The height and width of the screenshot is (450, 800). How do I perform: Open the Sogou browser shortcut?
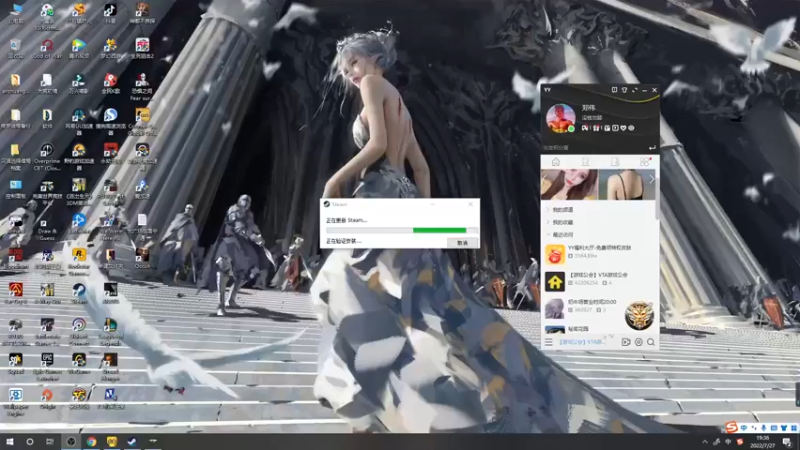pyautogui.click(x=110, y=120)
